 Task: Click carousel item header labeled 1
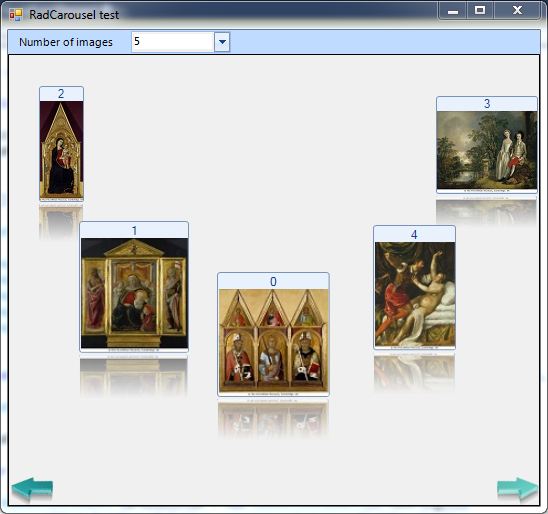[x=134, y=231]
